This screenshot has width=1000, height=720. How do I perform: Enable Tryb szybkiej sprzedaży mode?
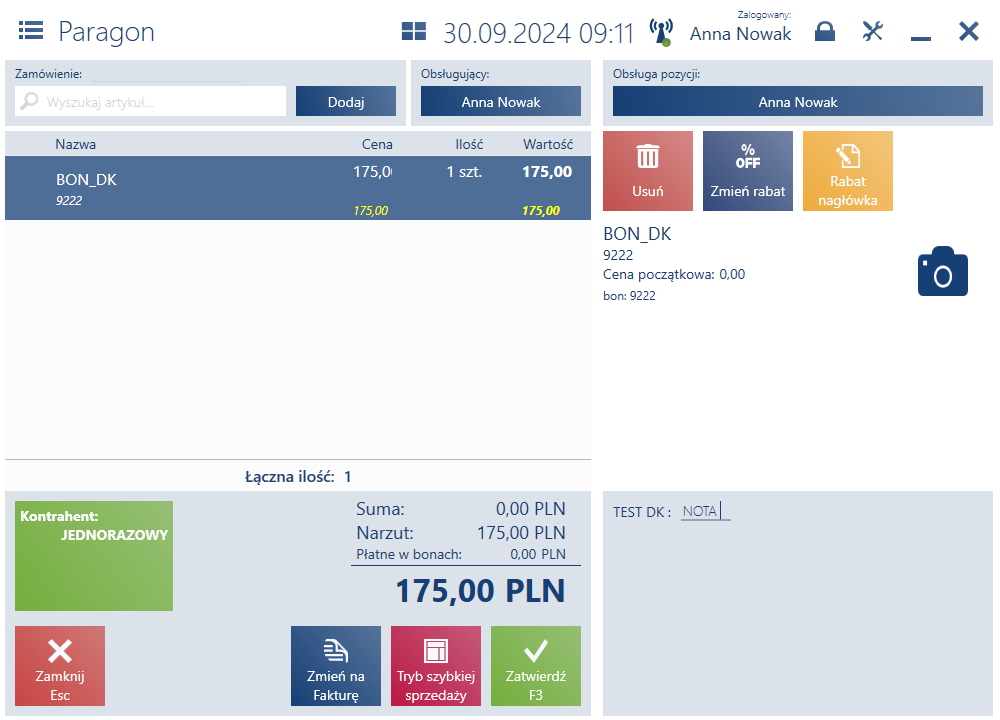pos(436,666)
